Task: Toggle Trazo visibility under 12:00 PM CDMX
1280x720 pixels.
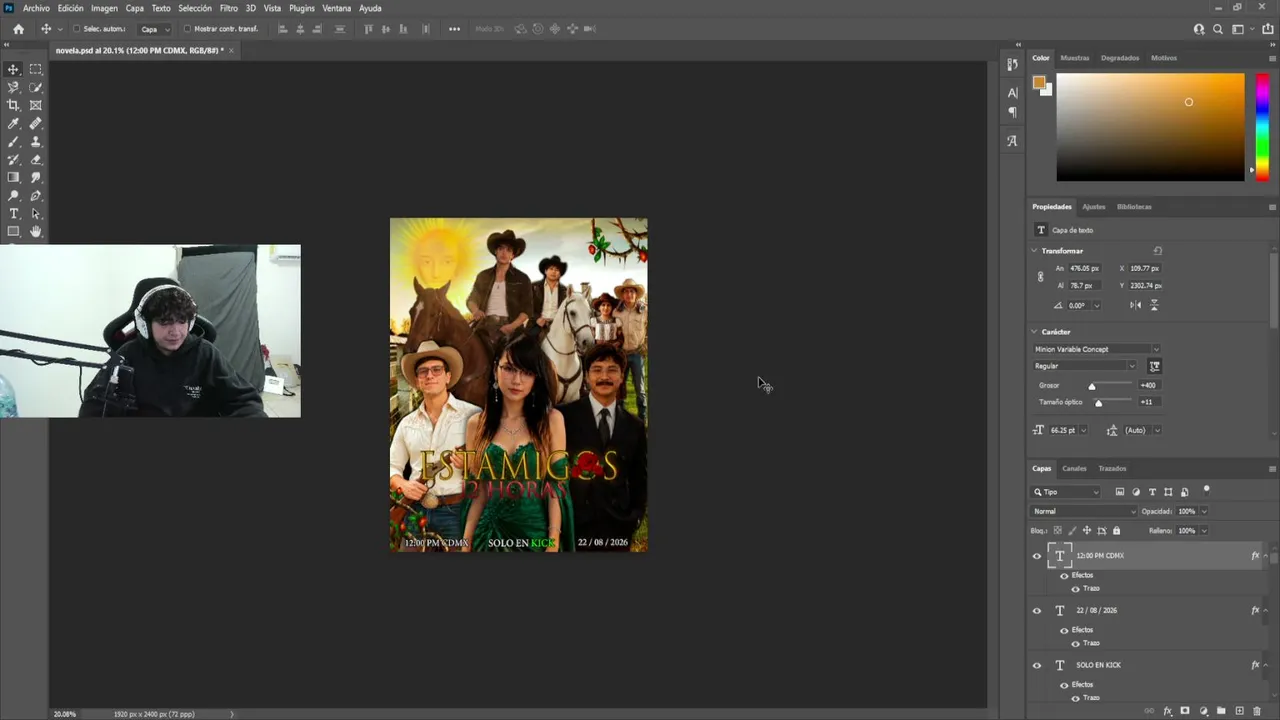Action: [x=1076, y=589]
